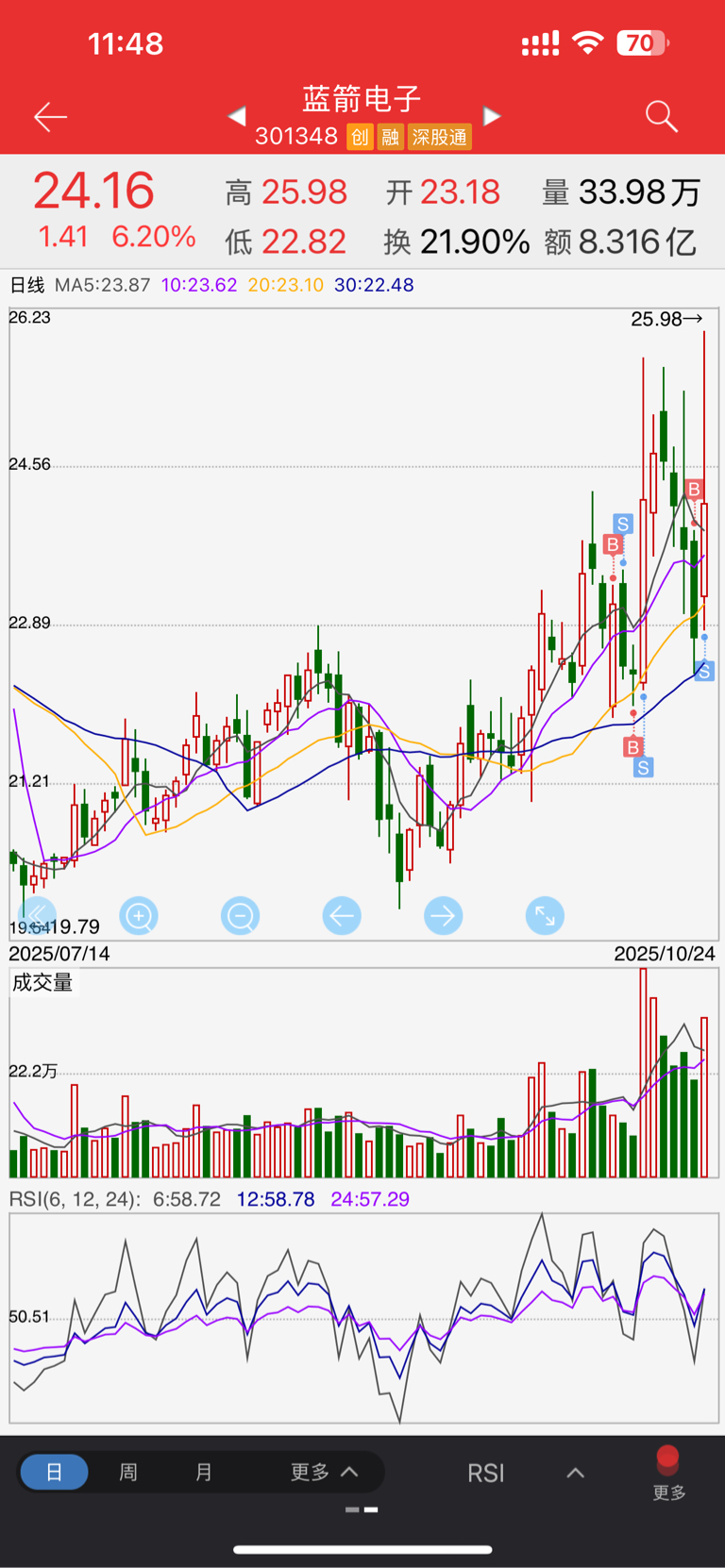Select the daily 日 period tab
Image resolution: width=725 pixels, height=1568 pixels.
point(54,1472)
